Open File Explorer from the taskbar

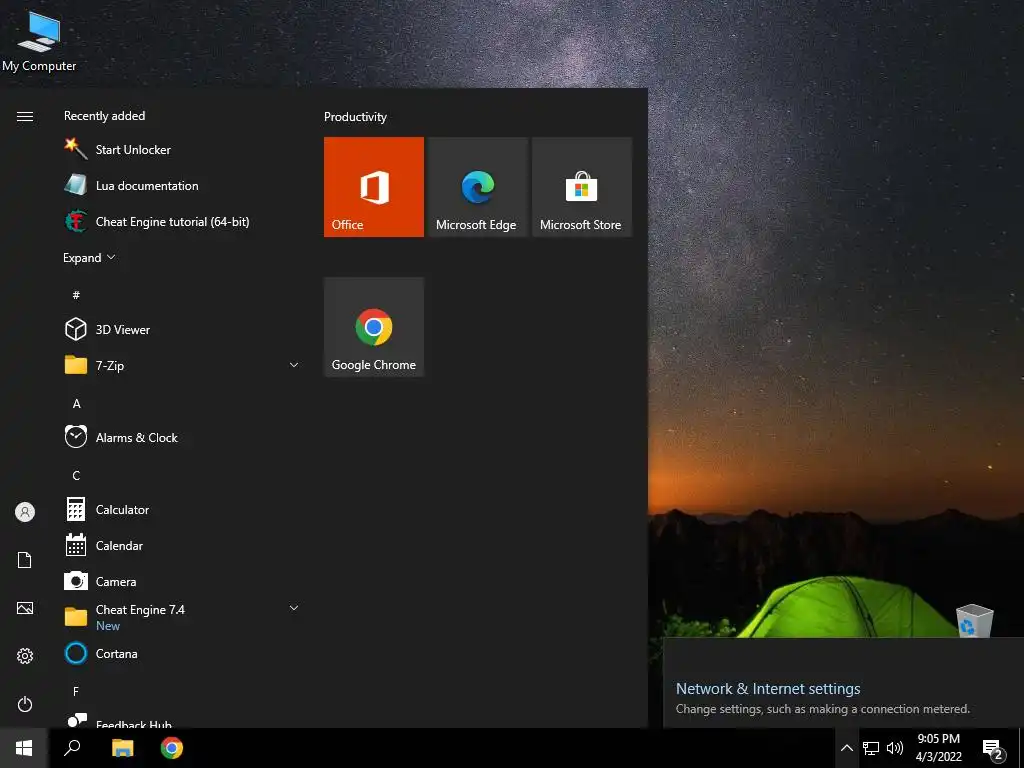tap(122, 748)
